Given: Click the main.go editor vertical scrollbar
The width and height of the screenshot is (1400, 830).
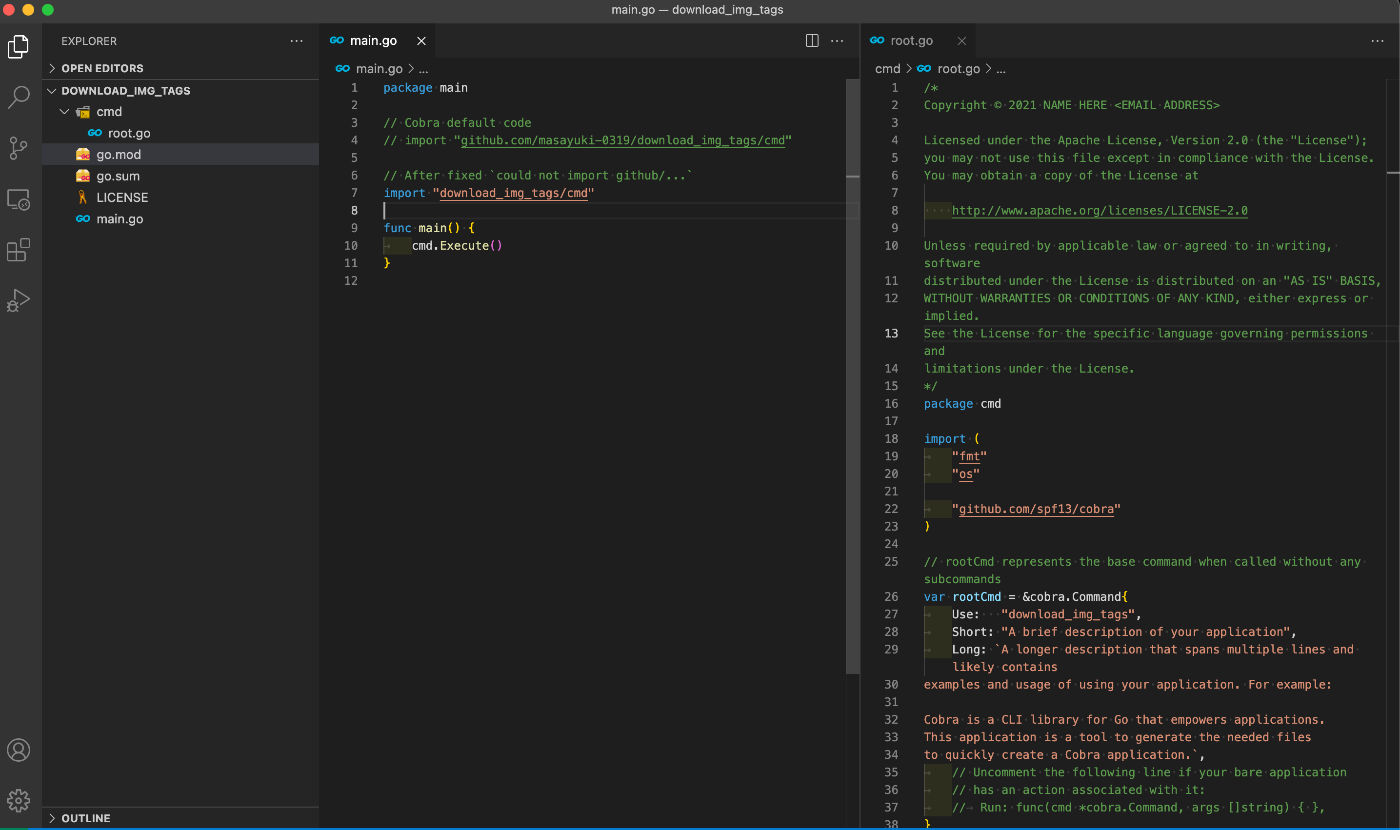Looking at the screenshot, I should point(852,375).
